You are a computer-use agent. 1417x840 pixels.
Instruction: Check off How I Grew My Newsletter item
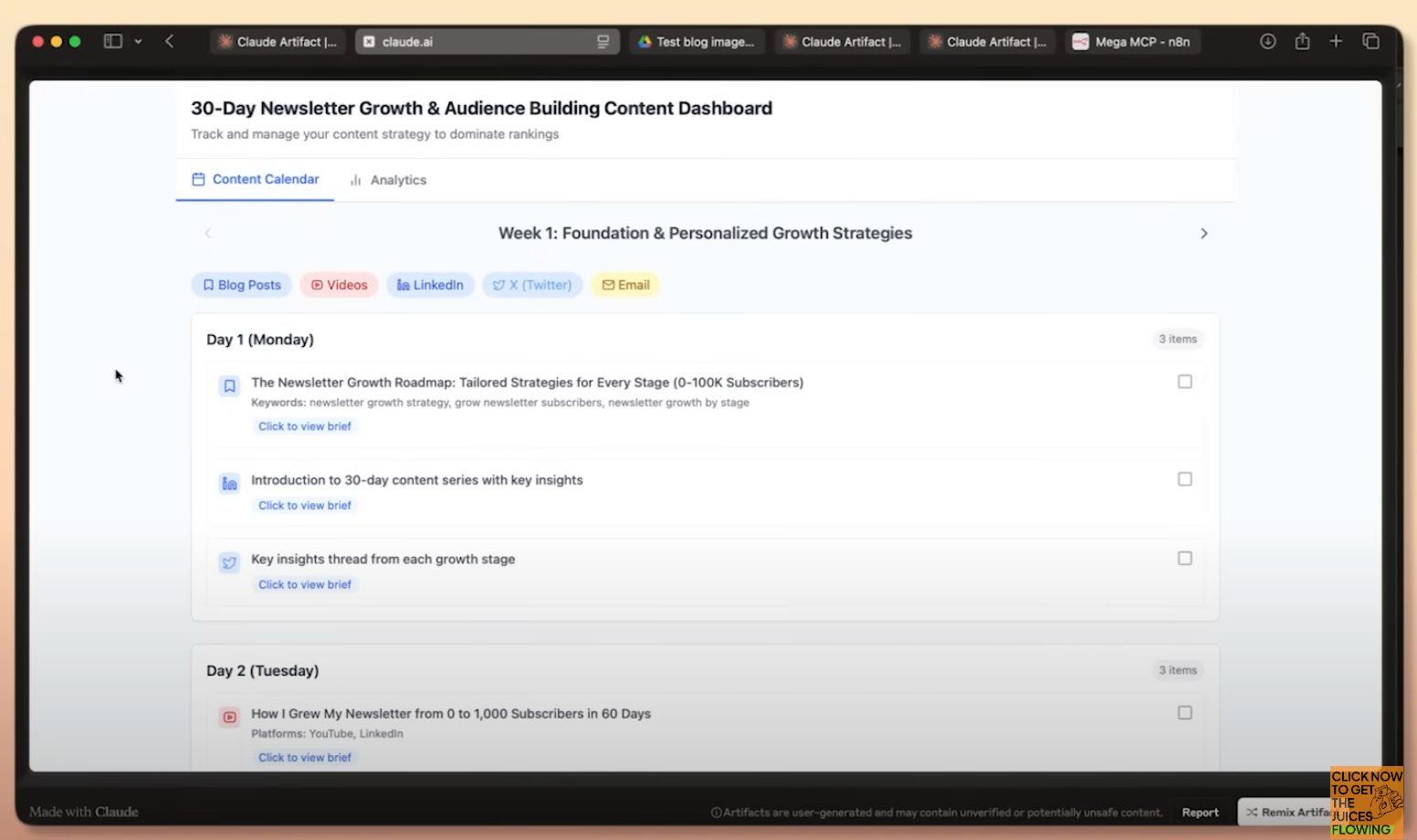pos(1185,713)
